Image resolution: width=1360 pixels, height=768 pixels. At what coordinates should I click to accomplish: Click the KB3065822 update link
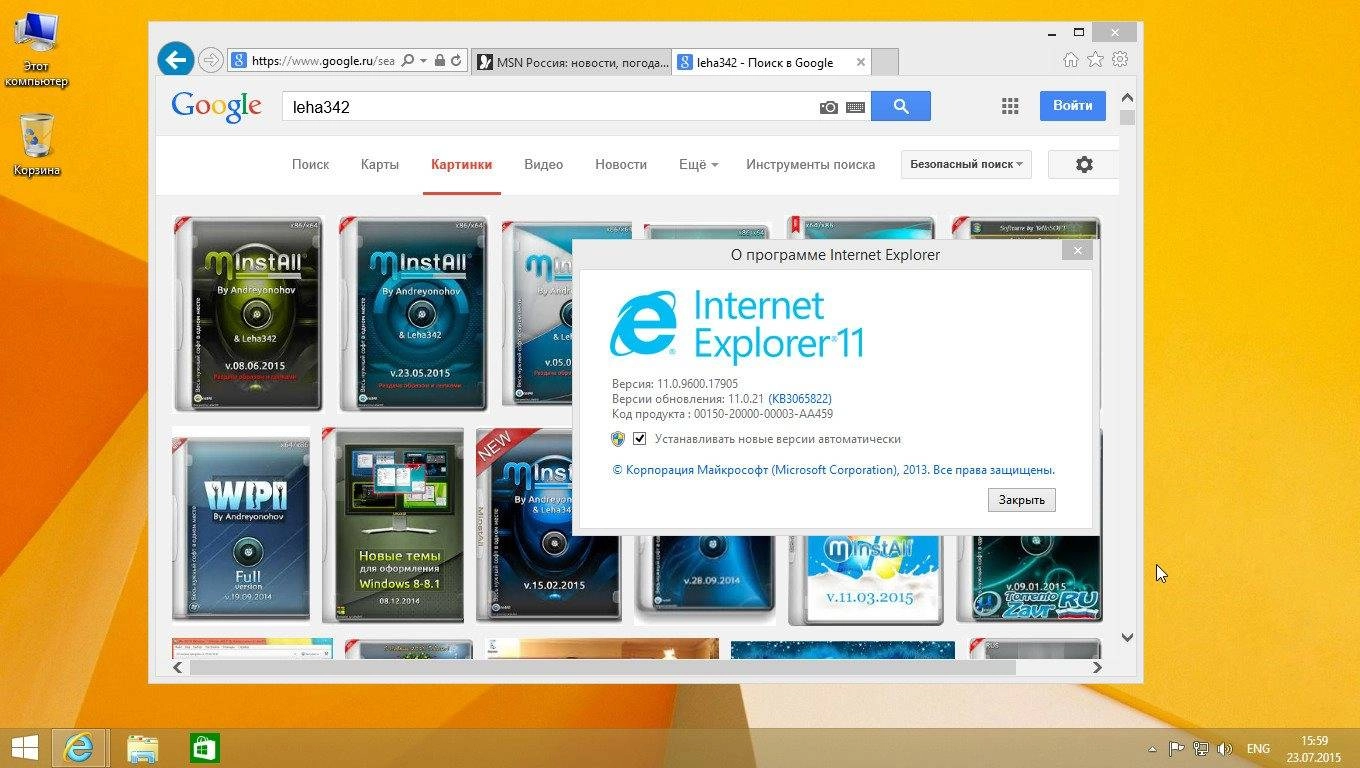[x=800, y=399]
